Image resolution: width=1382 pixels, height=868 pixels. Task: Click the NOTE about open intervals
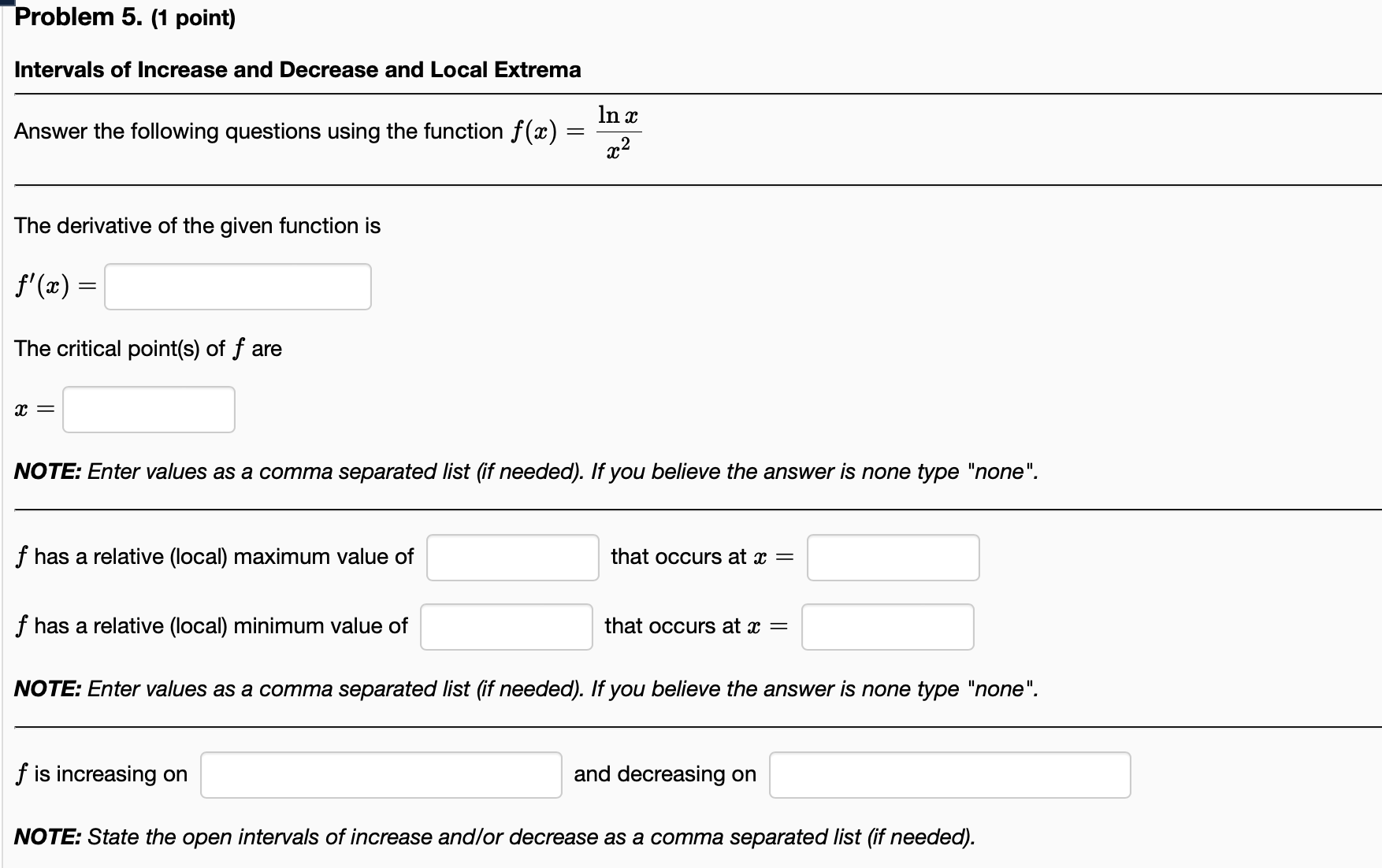tap(495, 836)
